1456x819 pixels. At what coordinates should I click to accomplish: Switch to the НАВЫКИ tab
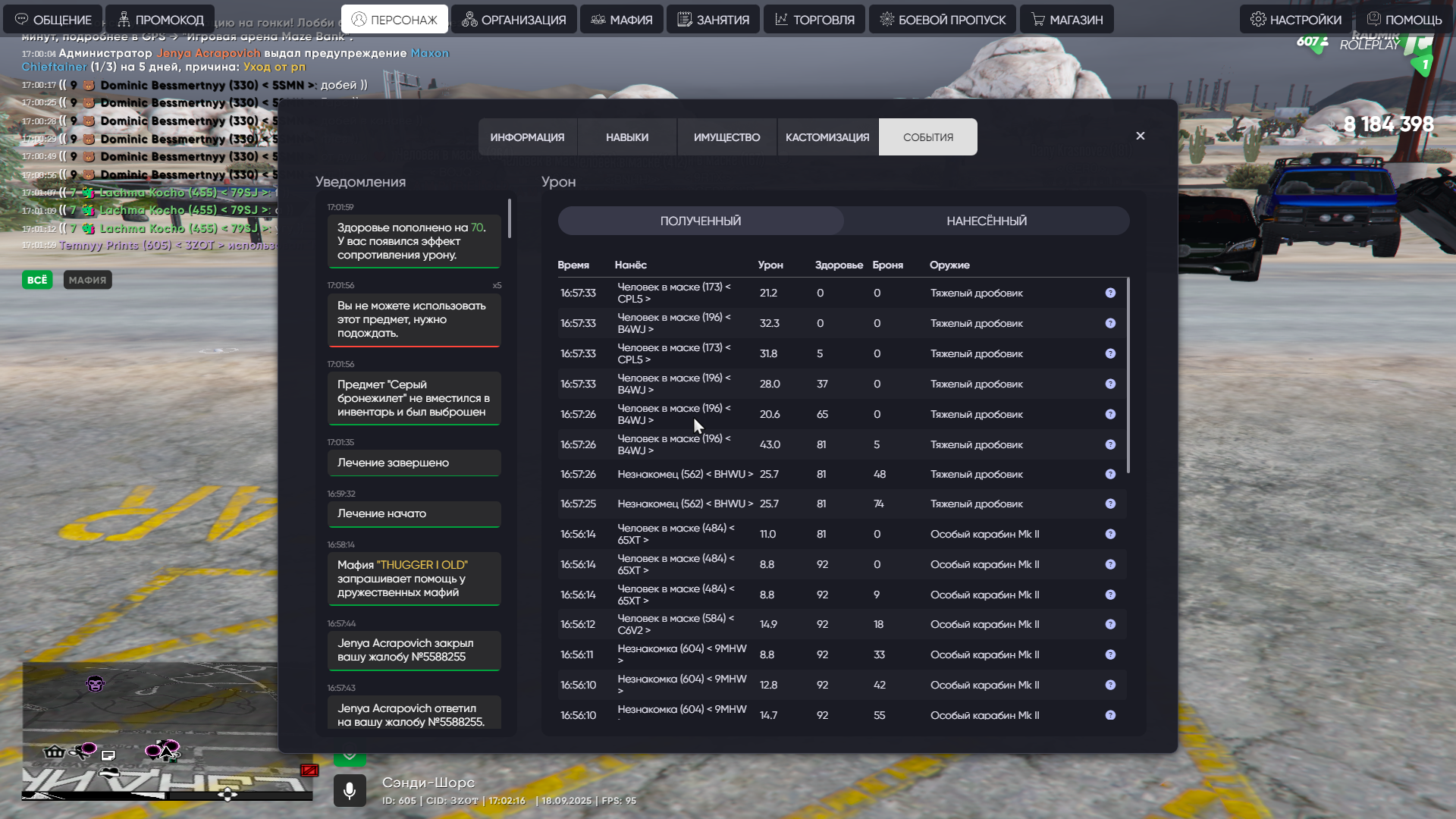(627, 137)
